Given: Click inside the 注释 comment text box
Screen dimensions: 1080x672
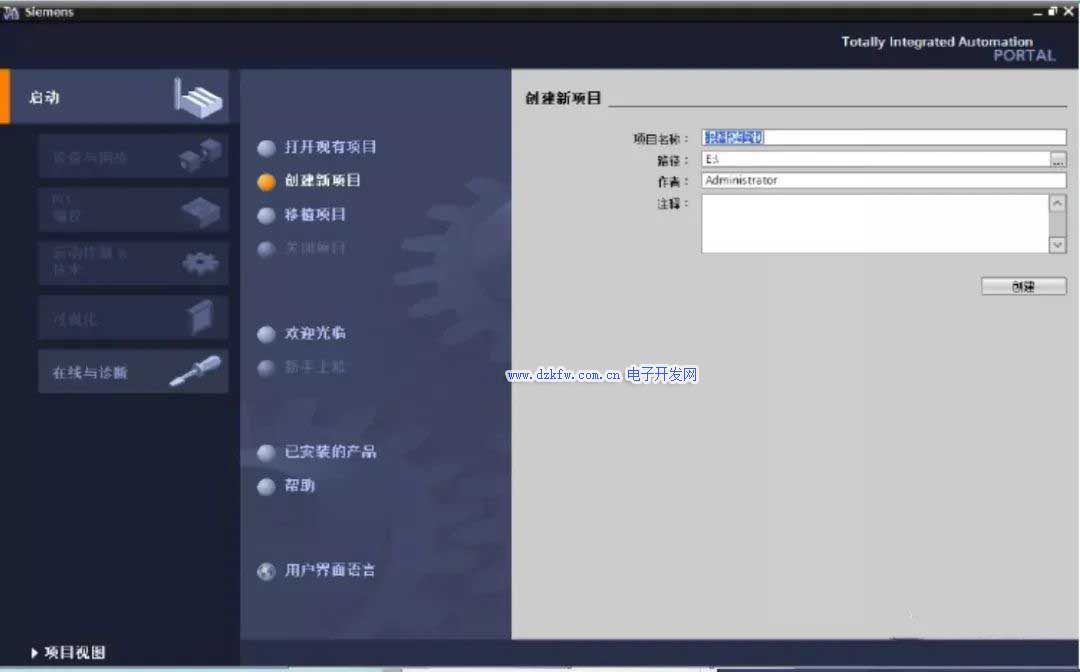Looking at the screenshot, I should (x=875, y=224).
